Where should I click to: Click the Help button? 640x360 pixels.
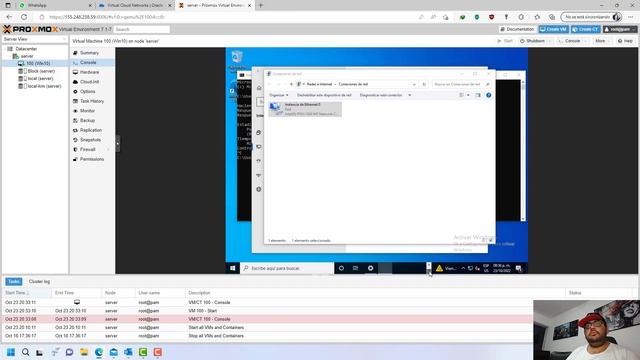coord(625,41)
